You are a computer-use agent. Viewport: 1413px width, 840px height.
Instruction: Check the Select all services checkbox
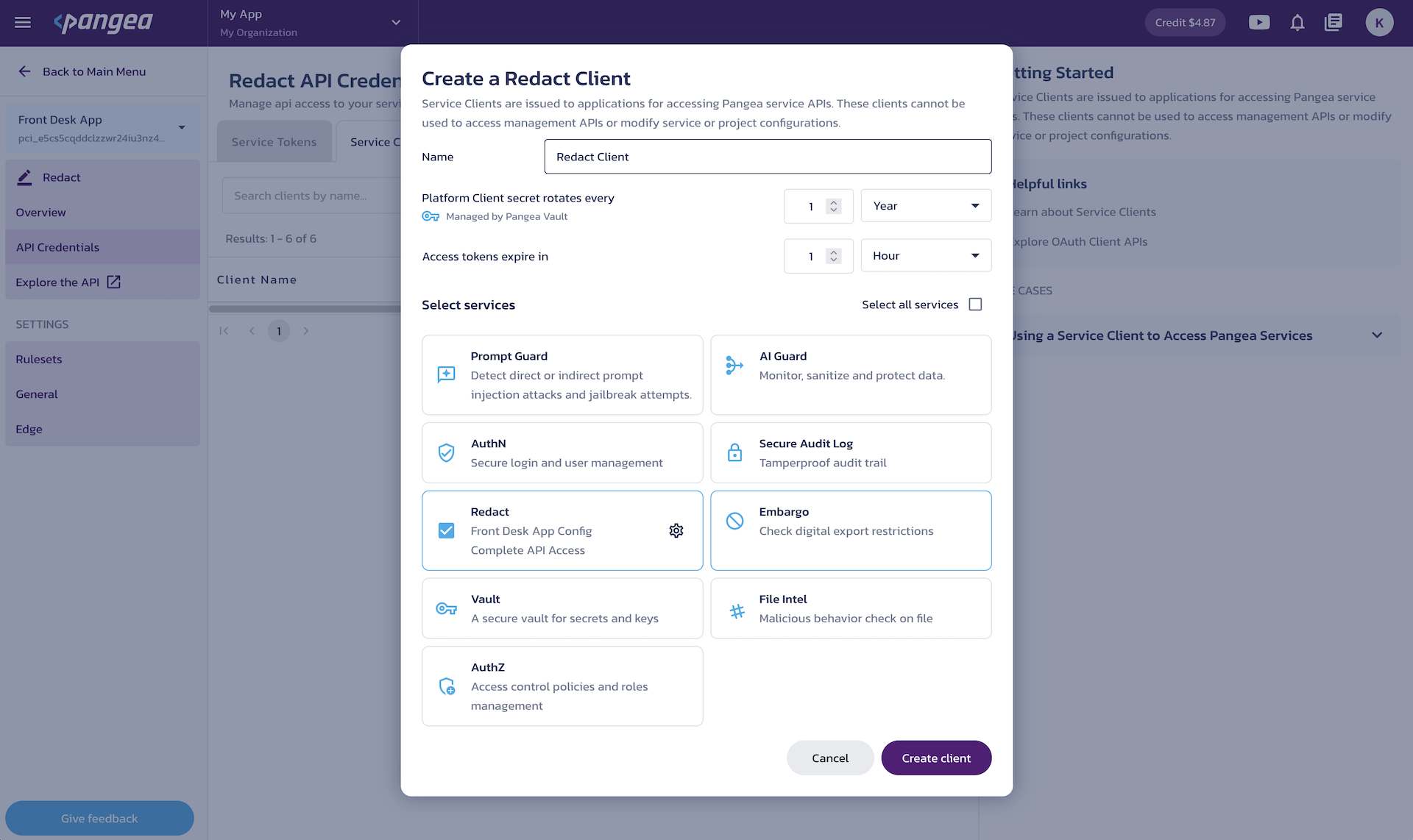[975, 305]
